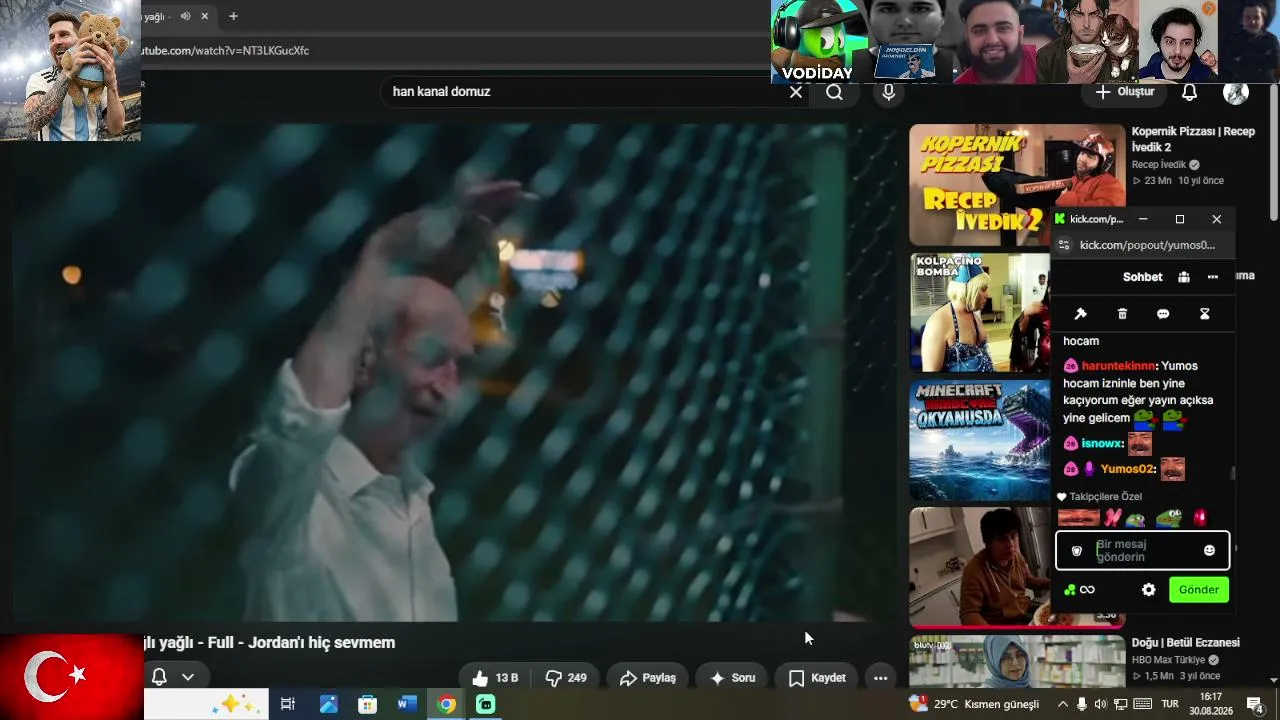Dislike the video with 249 dislikes

click(x=566, y=678)
